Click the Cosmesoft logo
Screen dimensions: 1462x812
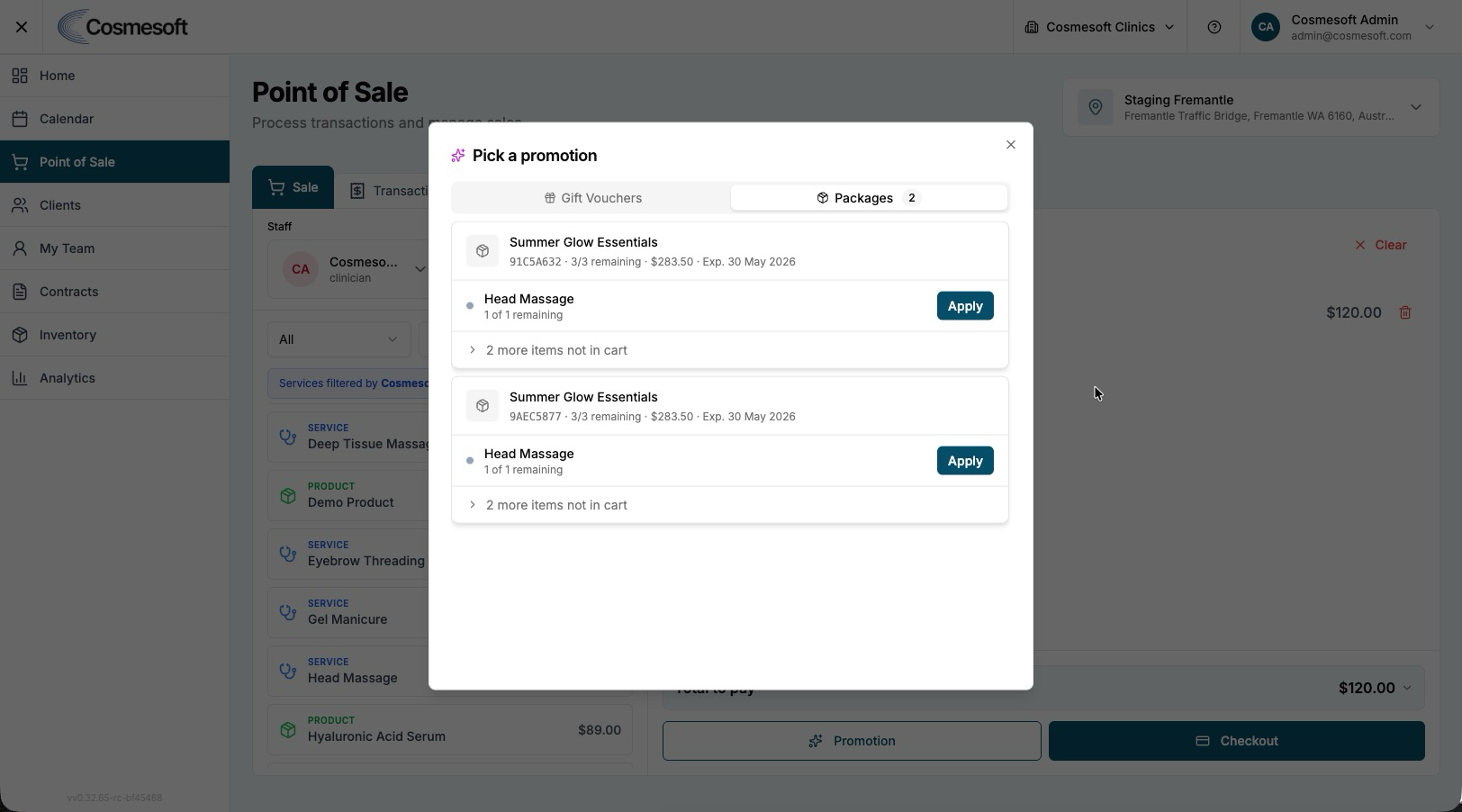click(x=122, y=27)
